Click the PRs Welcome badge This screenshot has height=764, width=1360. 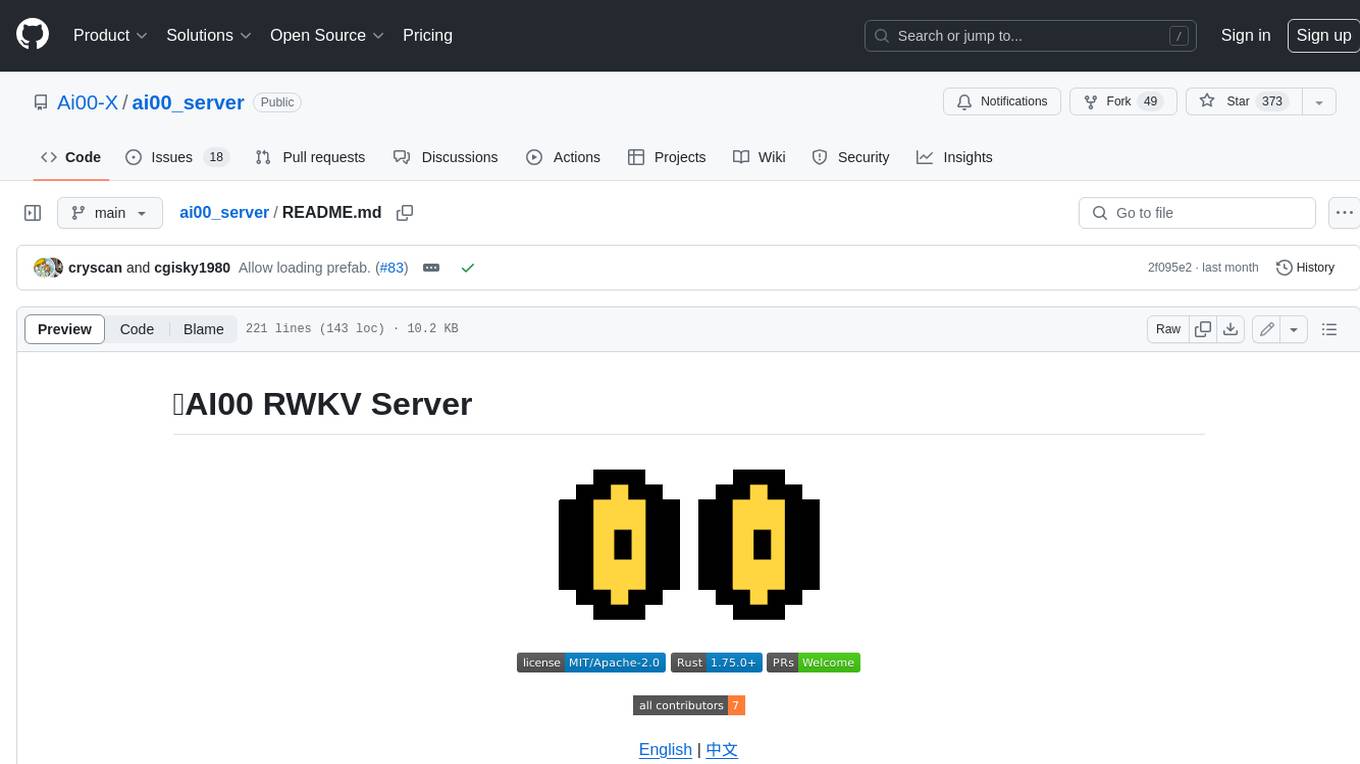pyautogui.click(x=814, y=662)
